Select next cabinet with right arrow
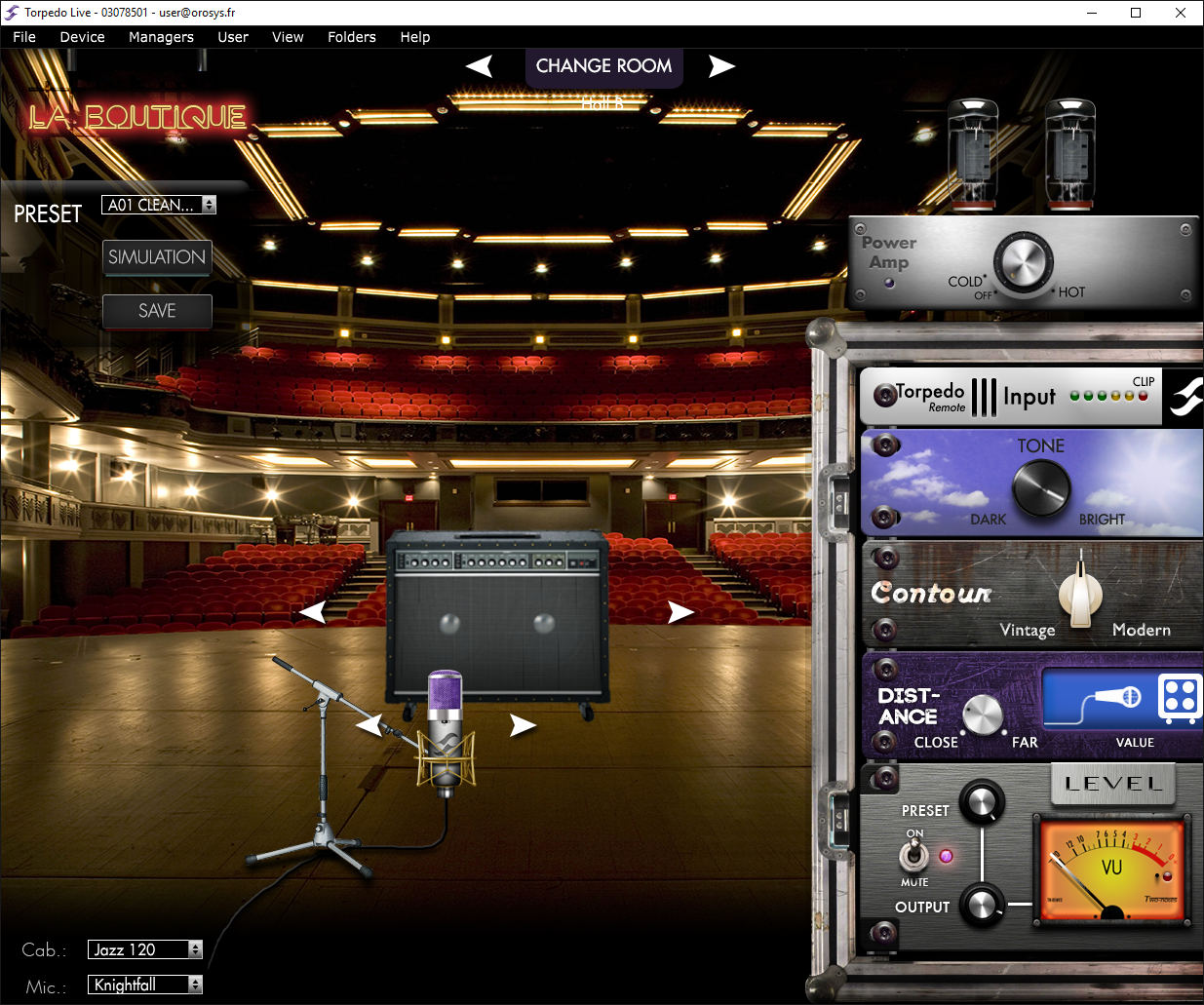Image resolution: width=1204 pixels, height=1005 pixels. pos(680,612)
